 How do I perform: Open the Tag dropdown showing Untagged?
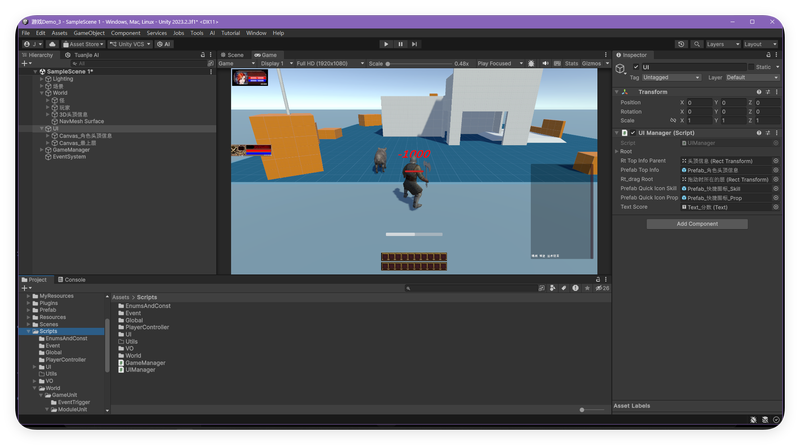pos(671,78)
